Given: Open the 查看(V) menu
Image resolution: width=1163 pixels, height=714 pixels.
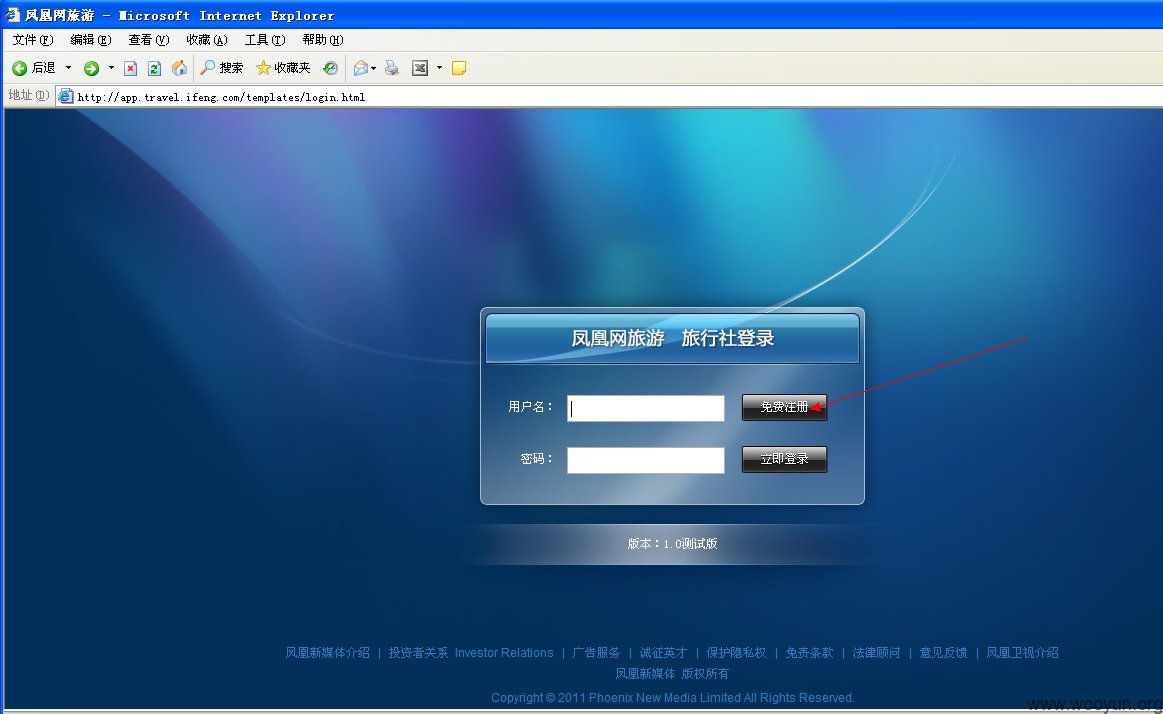Looking at the screenshot, I should (148, 40).
